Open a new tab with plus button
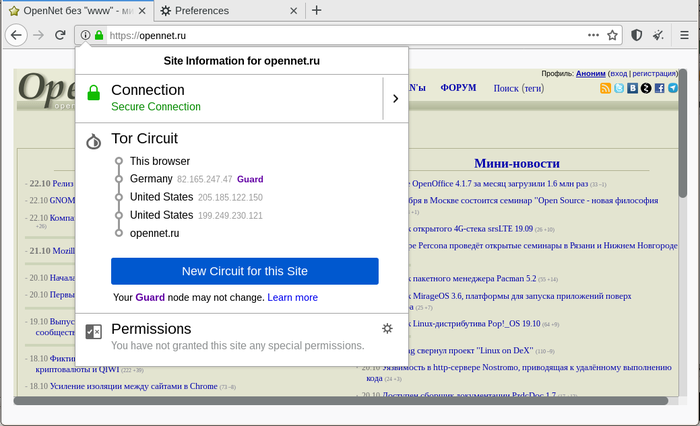700x426 pixels. pyautogui.click(x=317, y=11)
